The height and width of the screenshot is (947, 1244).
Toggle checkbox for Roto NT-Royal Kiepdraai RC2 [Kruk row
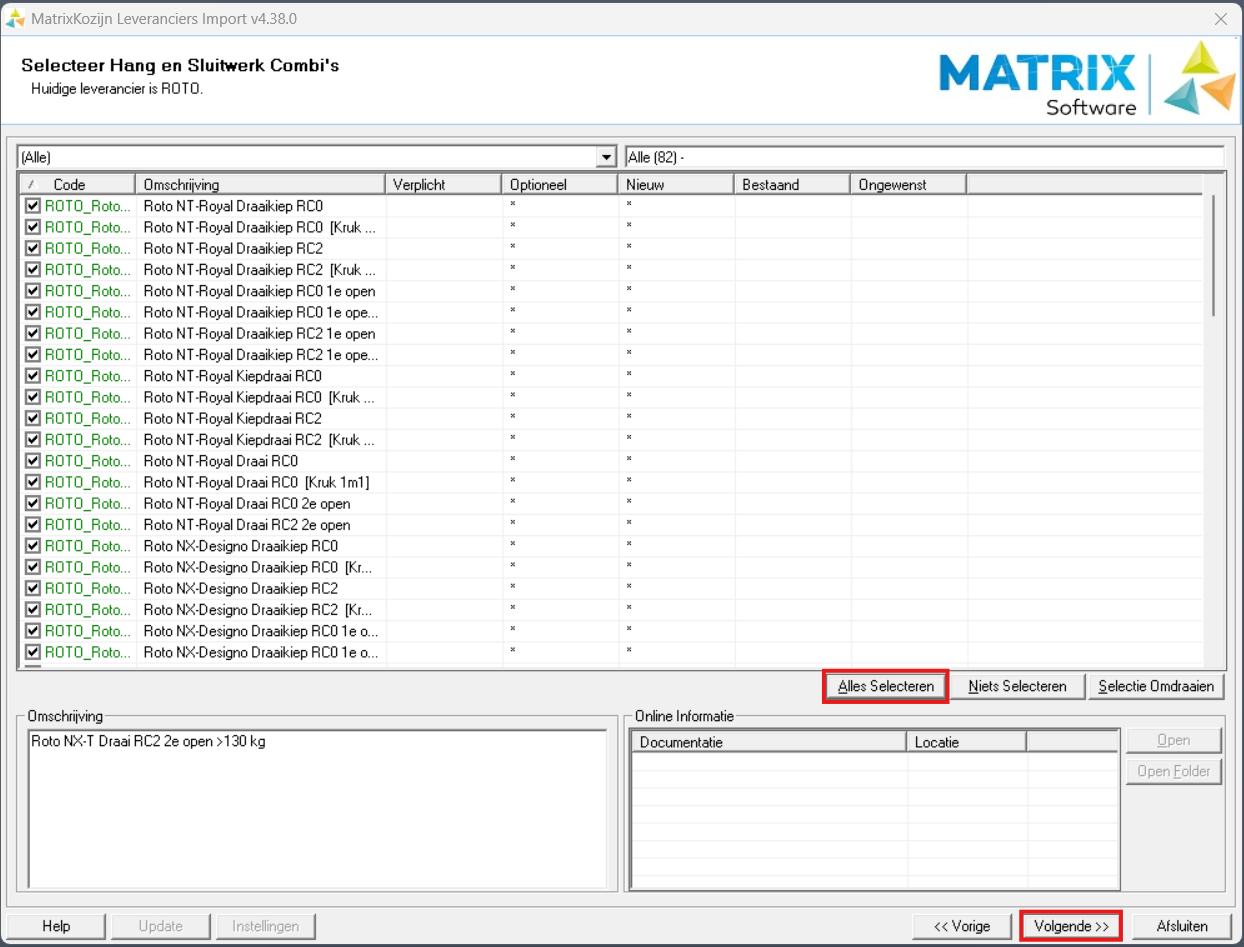[x=33, y=440]
